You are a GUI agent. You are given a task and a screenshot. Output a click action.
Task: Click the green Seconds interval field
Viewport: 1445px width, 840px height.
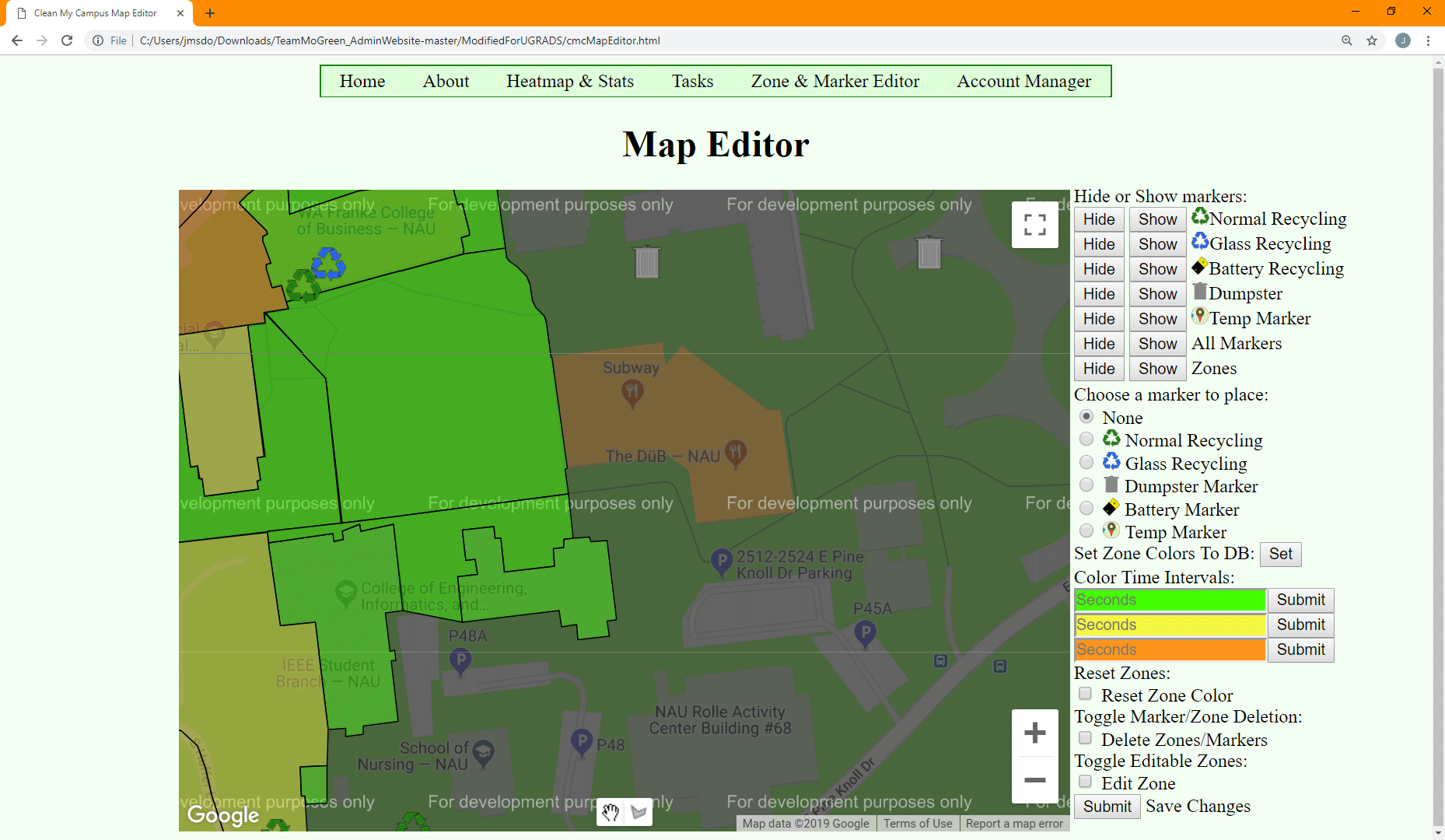[x=1170, y=600]
